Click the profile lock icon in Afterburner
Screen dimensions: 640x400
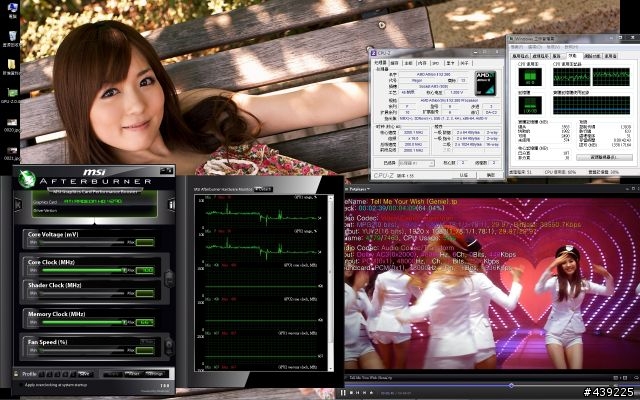pyautogui.click(x=16, y=373)
